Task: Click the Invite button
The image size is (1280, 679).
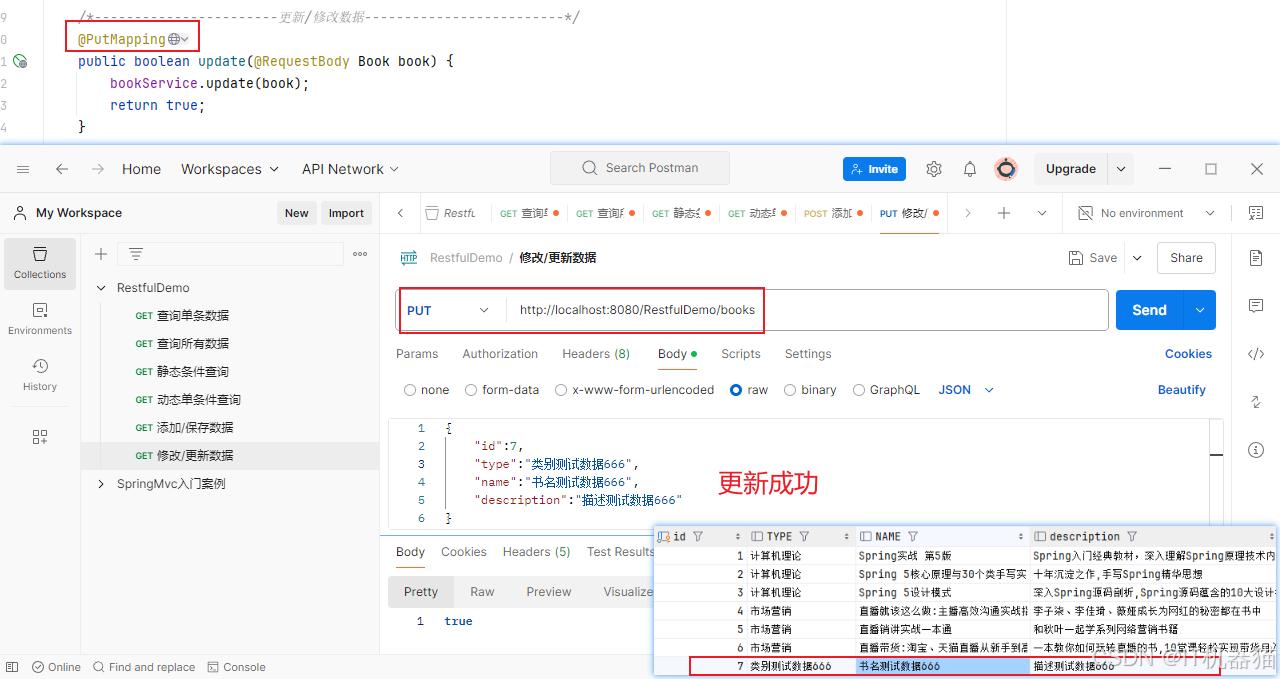Action: coord(874,169)
